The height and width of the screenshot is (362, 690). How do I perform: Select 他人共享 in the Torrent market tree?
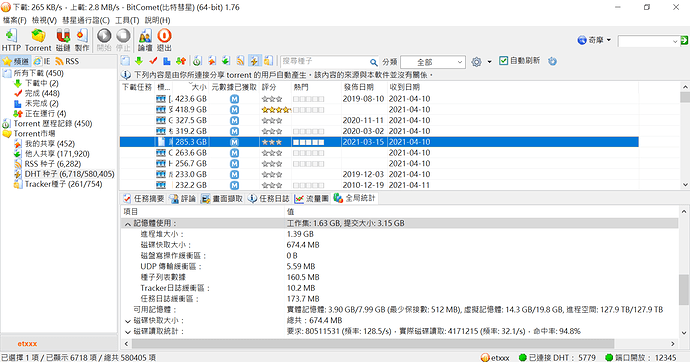[57, 154]
